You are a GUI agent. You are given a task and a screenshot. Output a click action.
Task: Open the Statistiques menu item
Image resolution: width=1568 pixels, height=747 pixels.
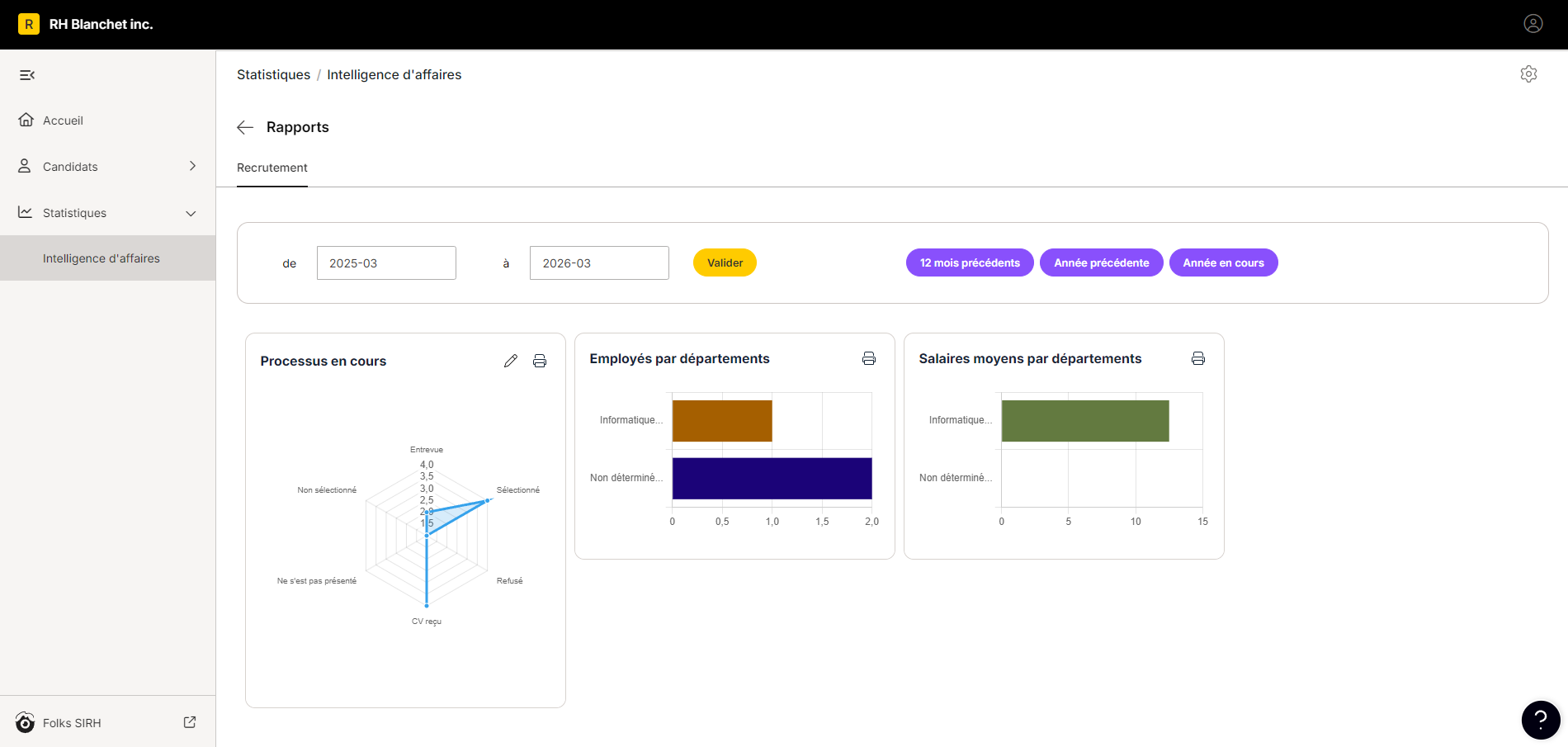pyautogui.click(x=107, y=213)
